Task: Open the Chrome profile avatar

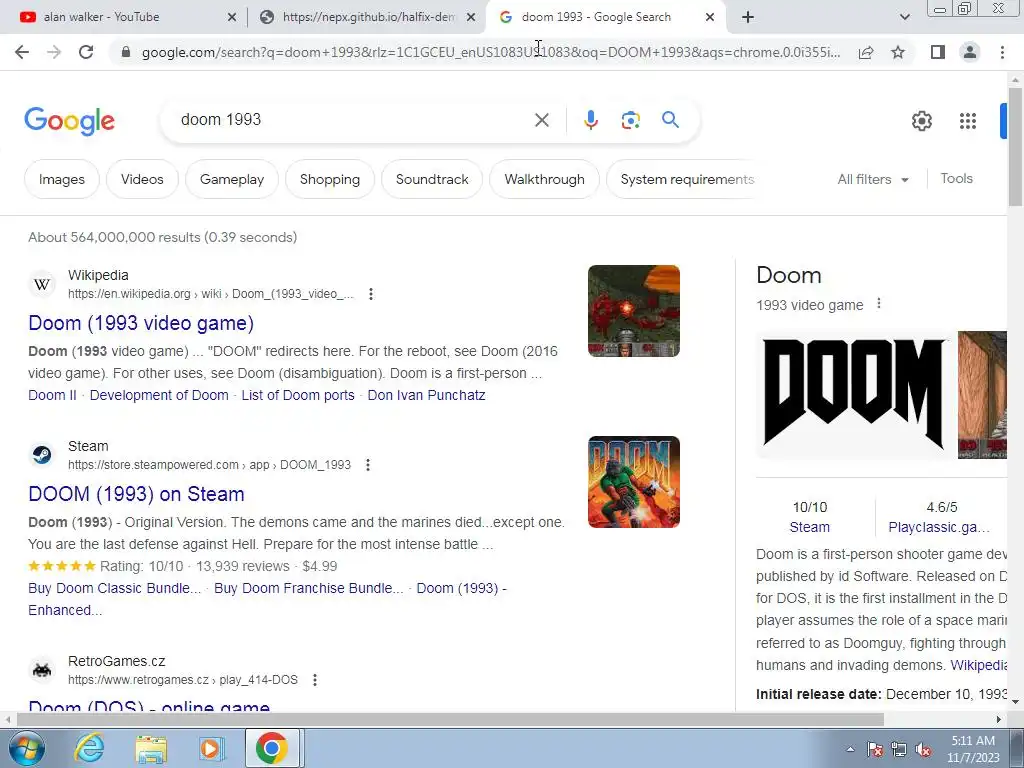Action: coord(970,52)
